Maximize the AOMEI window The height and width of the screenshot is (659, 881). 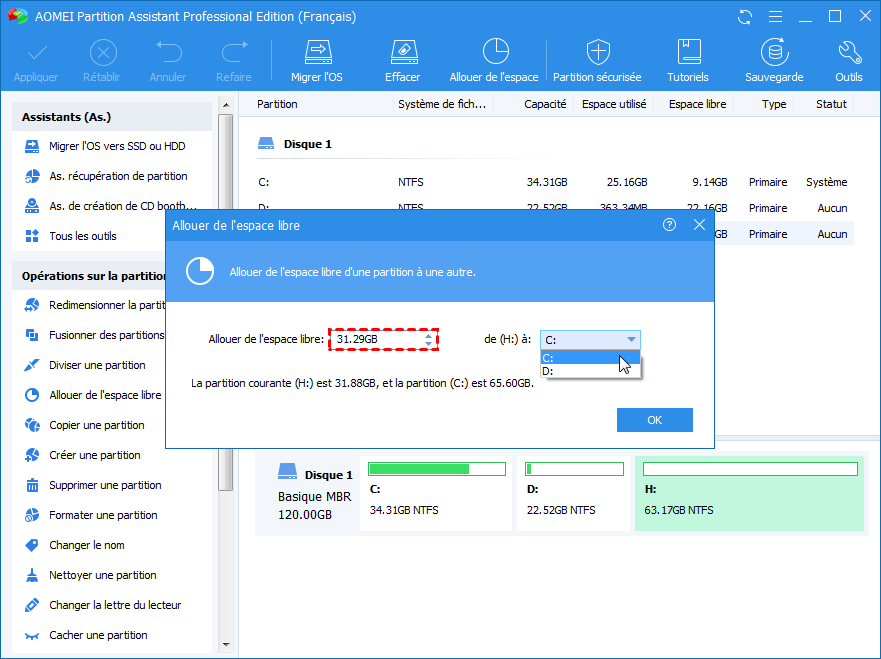click(x=835, y=16)
